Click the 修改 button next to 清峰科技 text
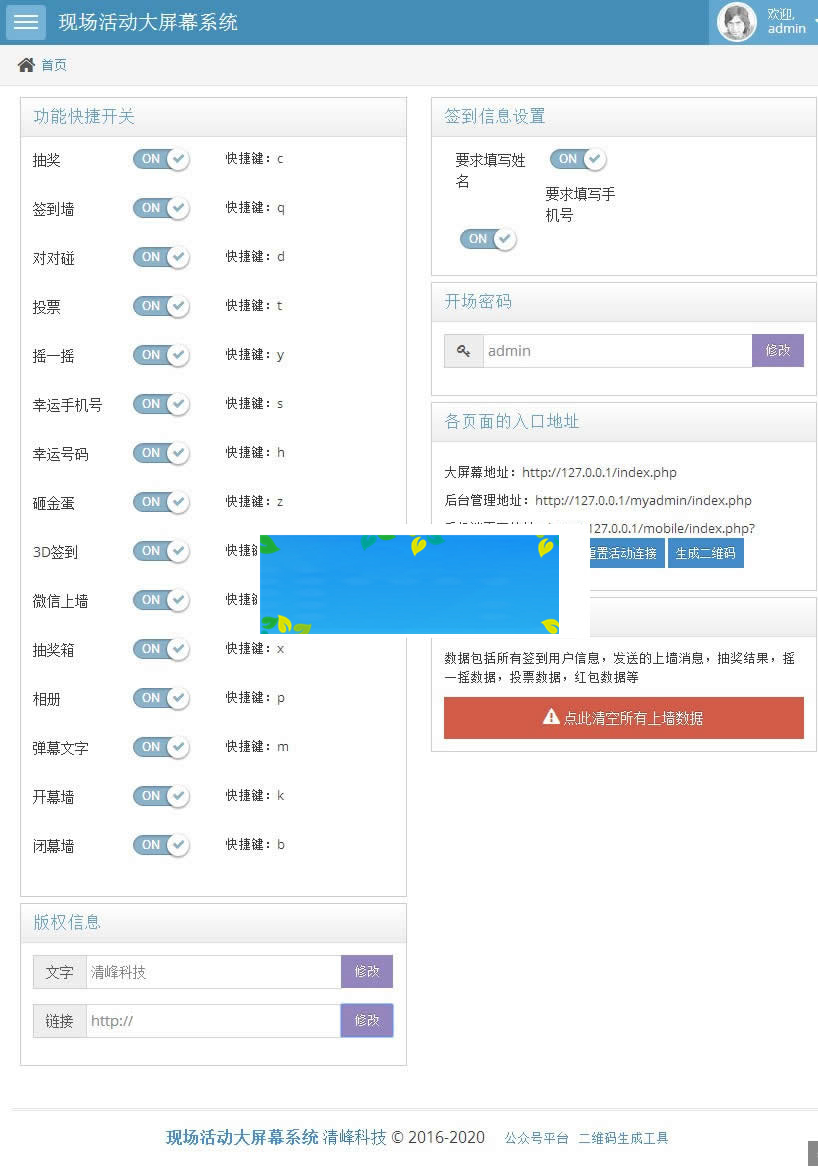Image resolution: width=818 pixels, height=1167 pixels. coord(367,971)
